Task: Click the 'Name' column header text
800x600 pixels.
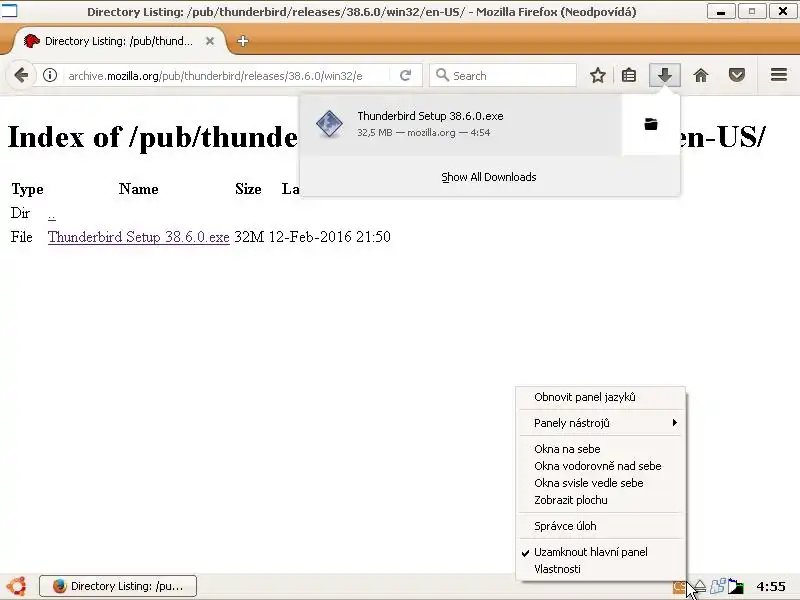Action: coord(139,189)
